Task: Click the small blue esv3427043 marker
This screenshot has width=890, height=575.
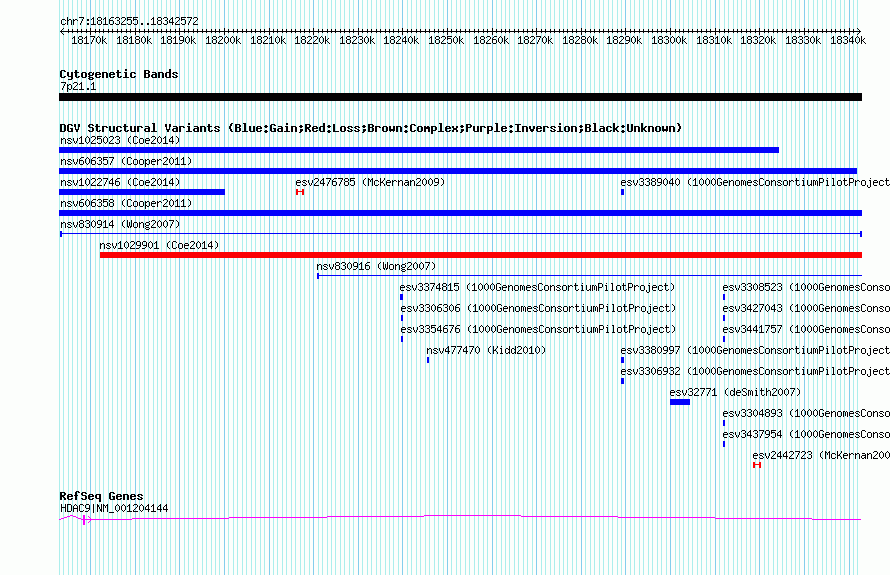Action: (724, 318)
